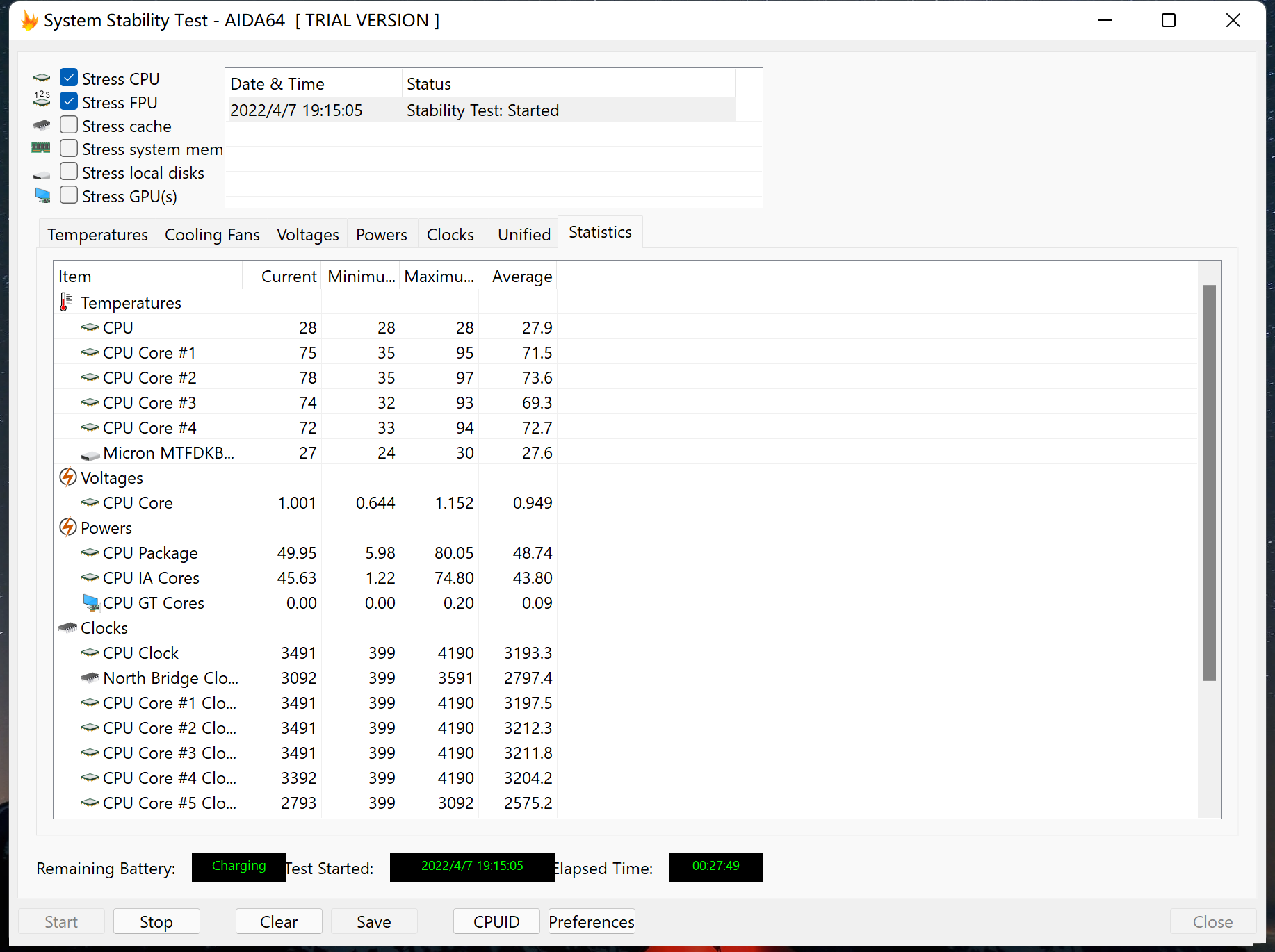Select the Statistics tab
The height and width of the screenshot is (952, 1275).
(x=600, y=232)
